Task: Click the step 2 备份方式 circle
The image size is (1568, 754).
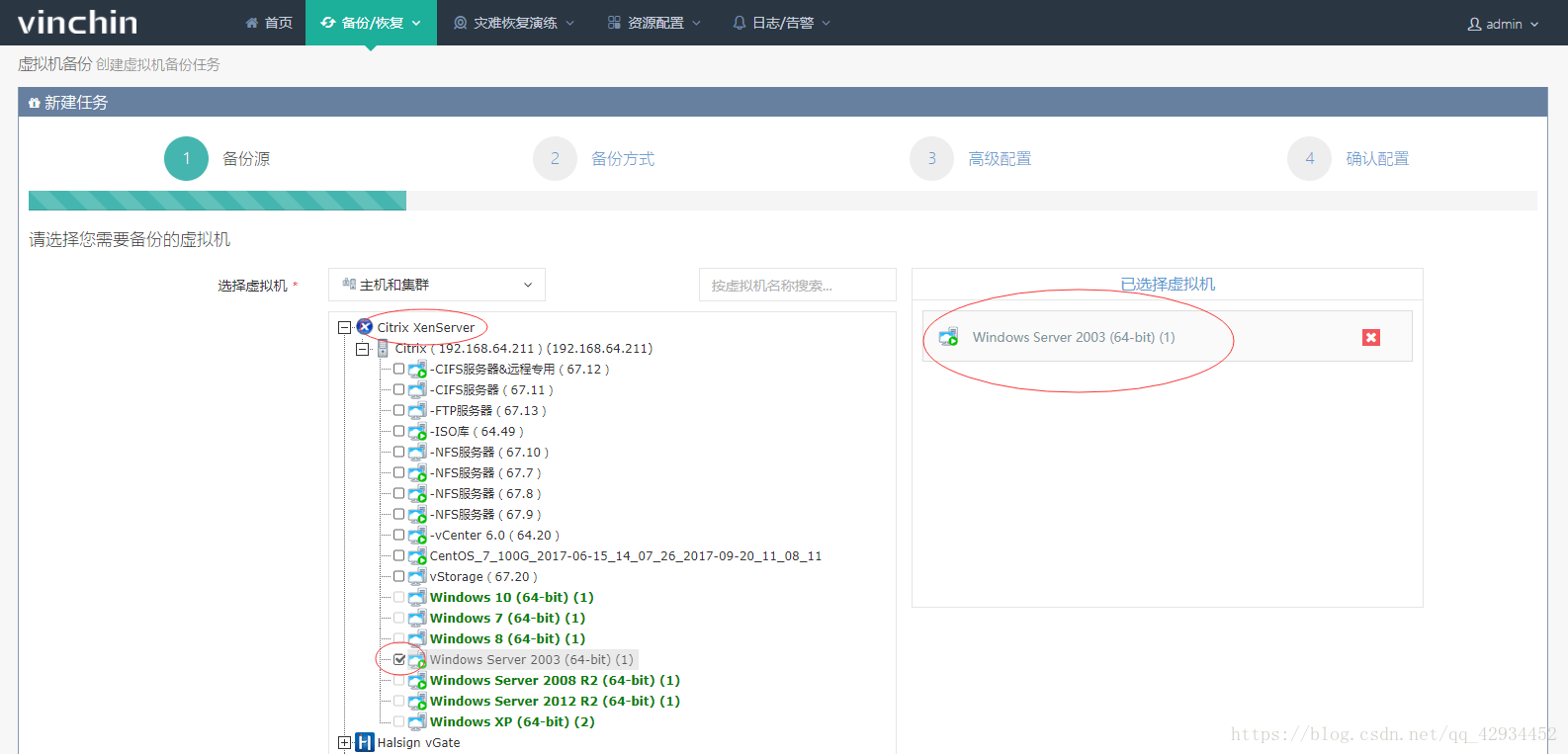Action: click(x=555, y=158)
